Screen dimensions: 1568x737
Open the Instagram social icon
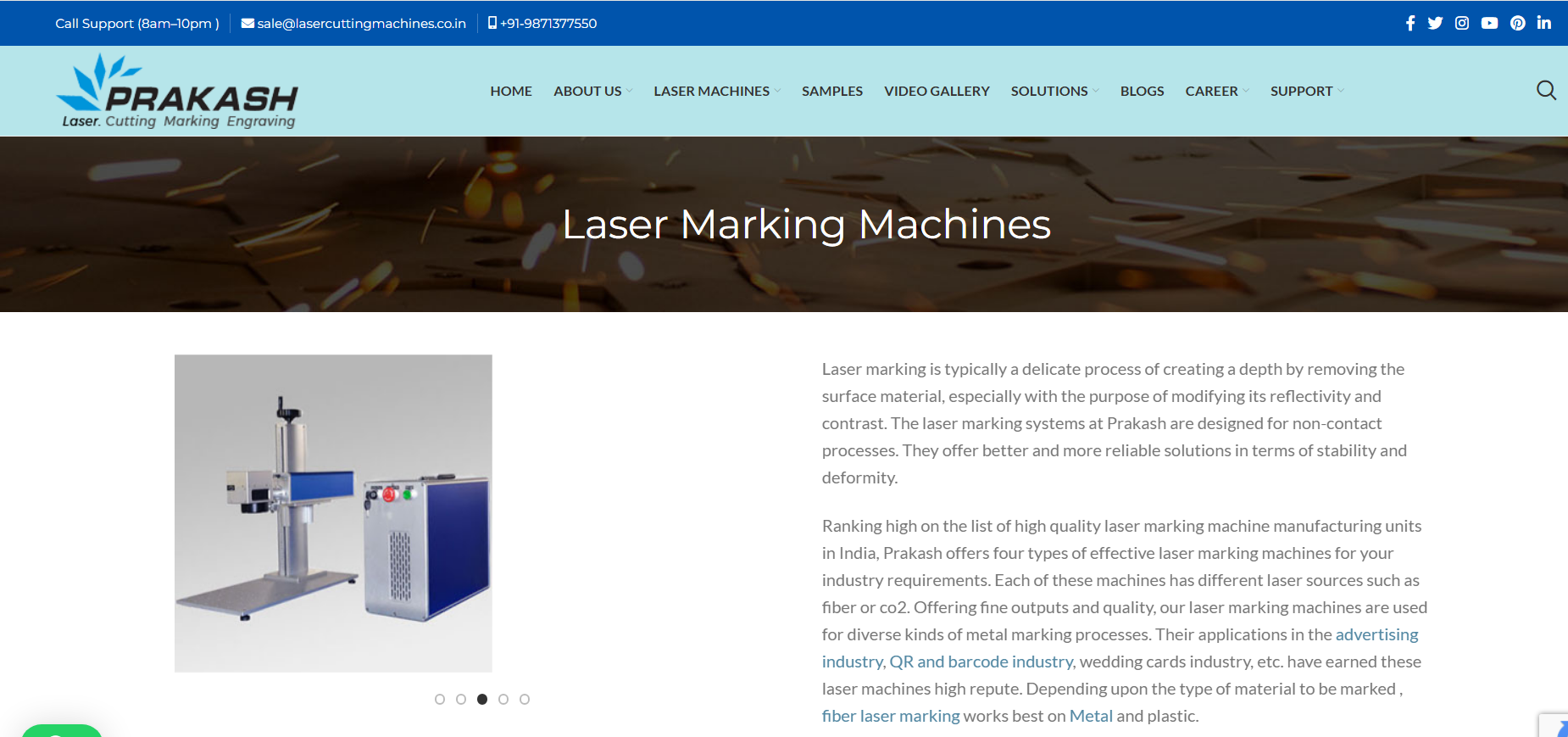[1462, 23]
